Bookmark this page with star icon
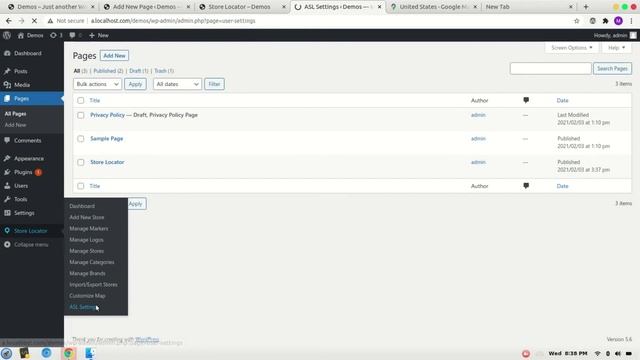 point(576,21)
